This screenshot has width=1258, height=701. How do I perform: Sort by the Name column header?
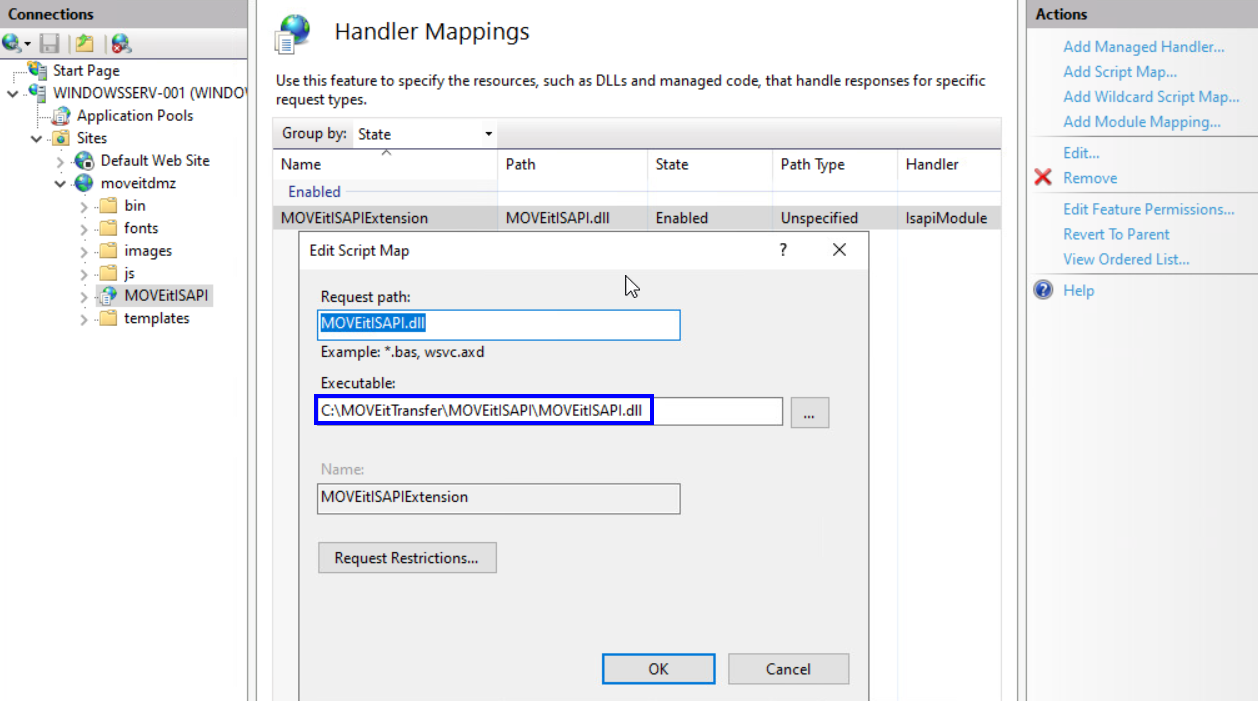(385, 164)
